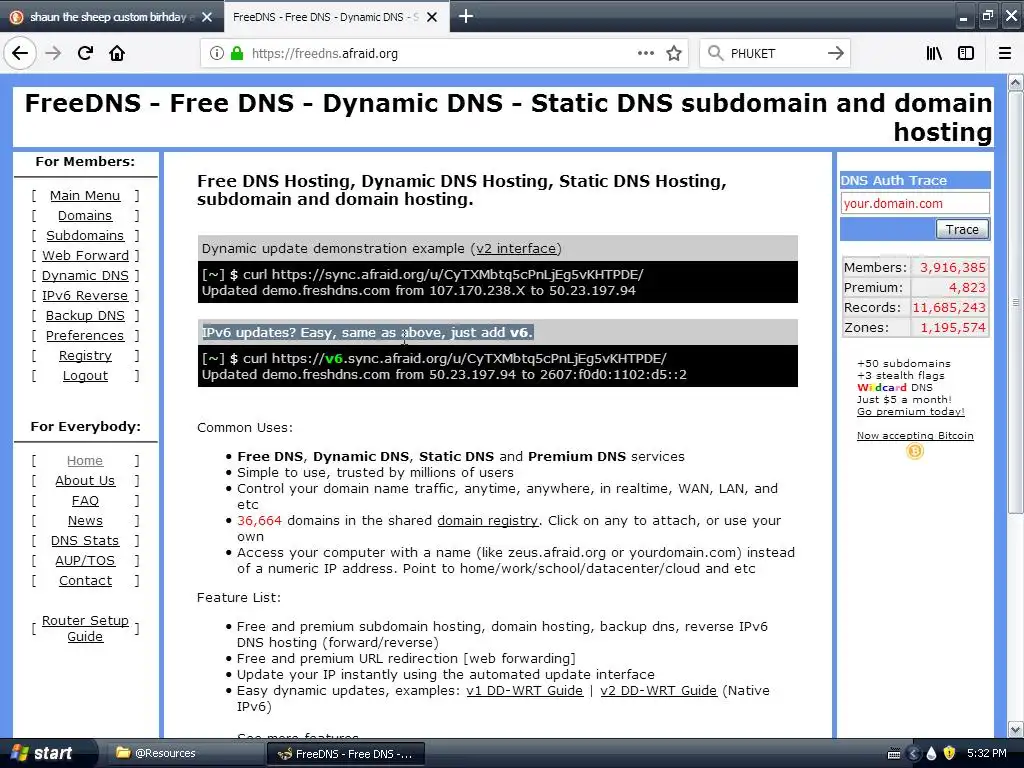Open the Contact link
The width and height of the screenshot is (1024, 768).
tap(85, 581)
